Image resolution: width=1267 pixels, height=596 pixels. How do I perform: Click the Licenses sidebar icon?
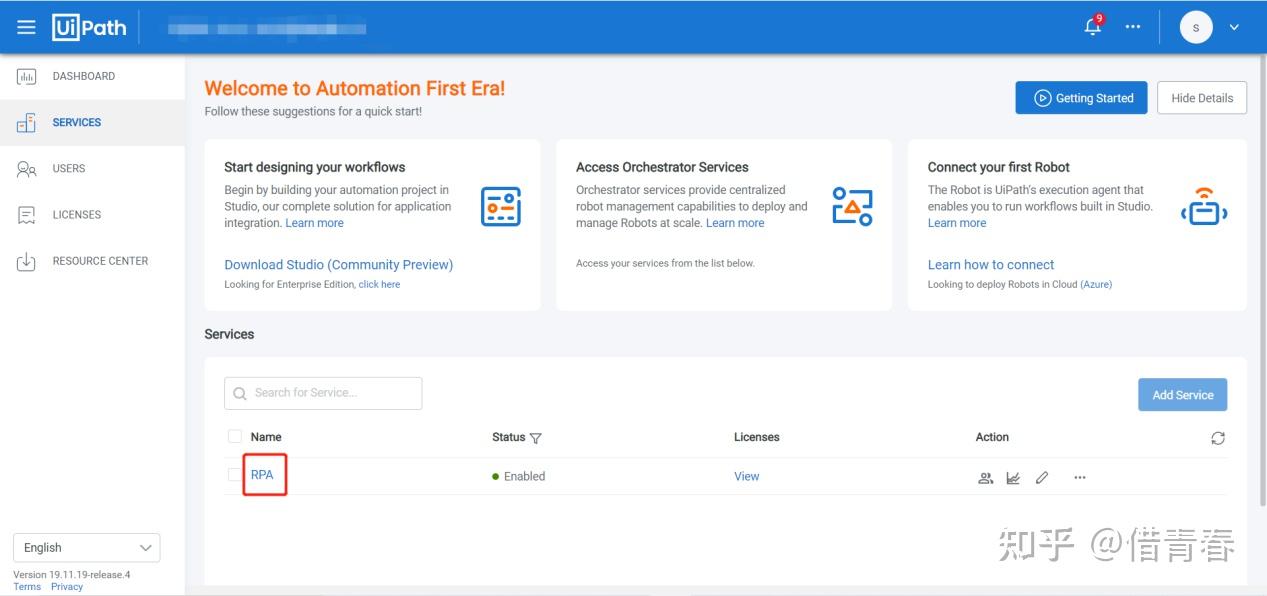pos(27,215)
